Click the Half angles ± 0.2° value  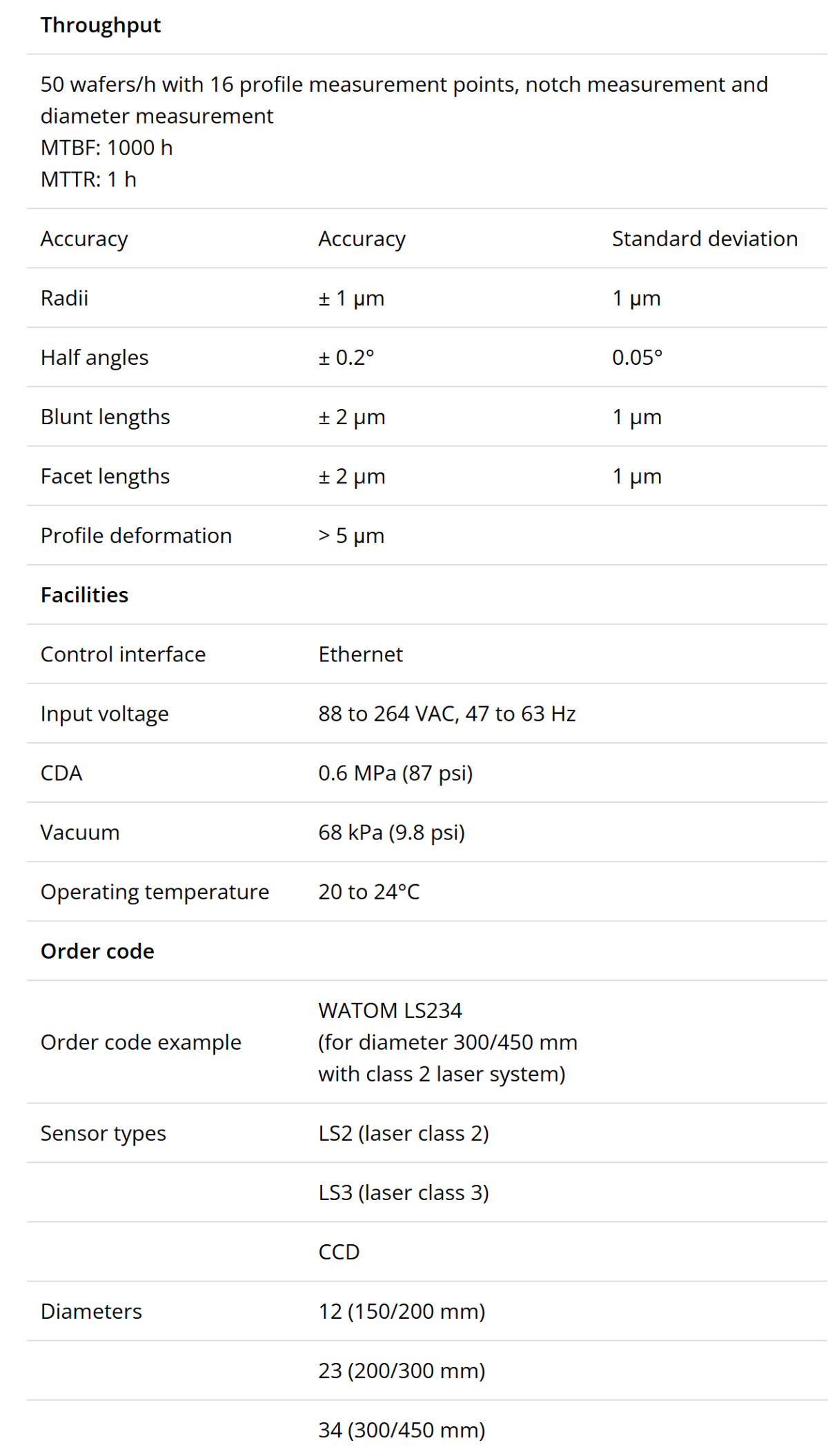(x=346, y=357)
